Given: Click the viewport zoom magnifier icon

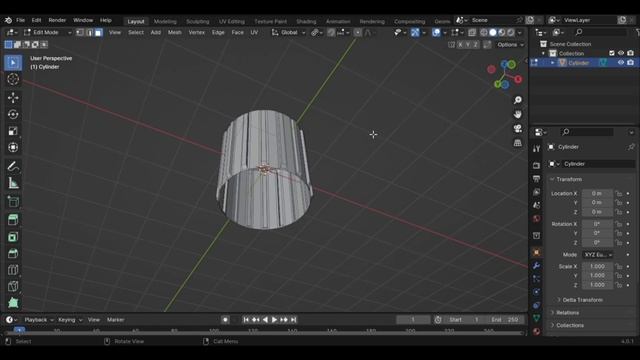Looking at the screenshot, I should click(x=518, y=100).
